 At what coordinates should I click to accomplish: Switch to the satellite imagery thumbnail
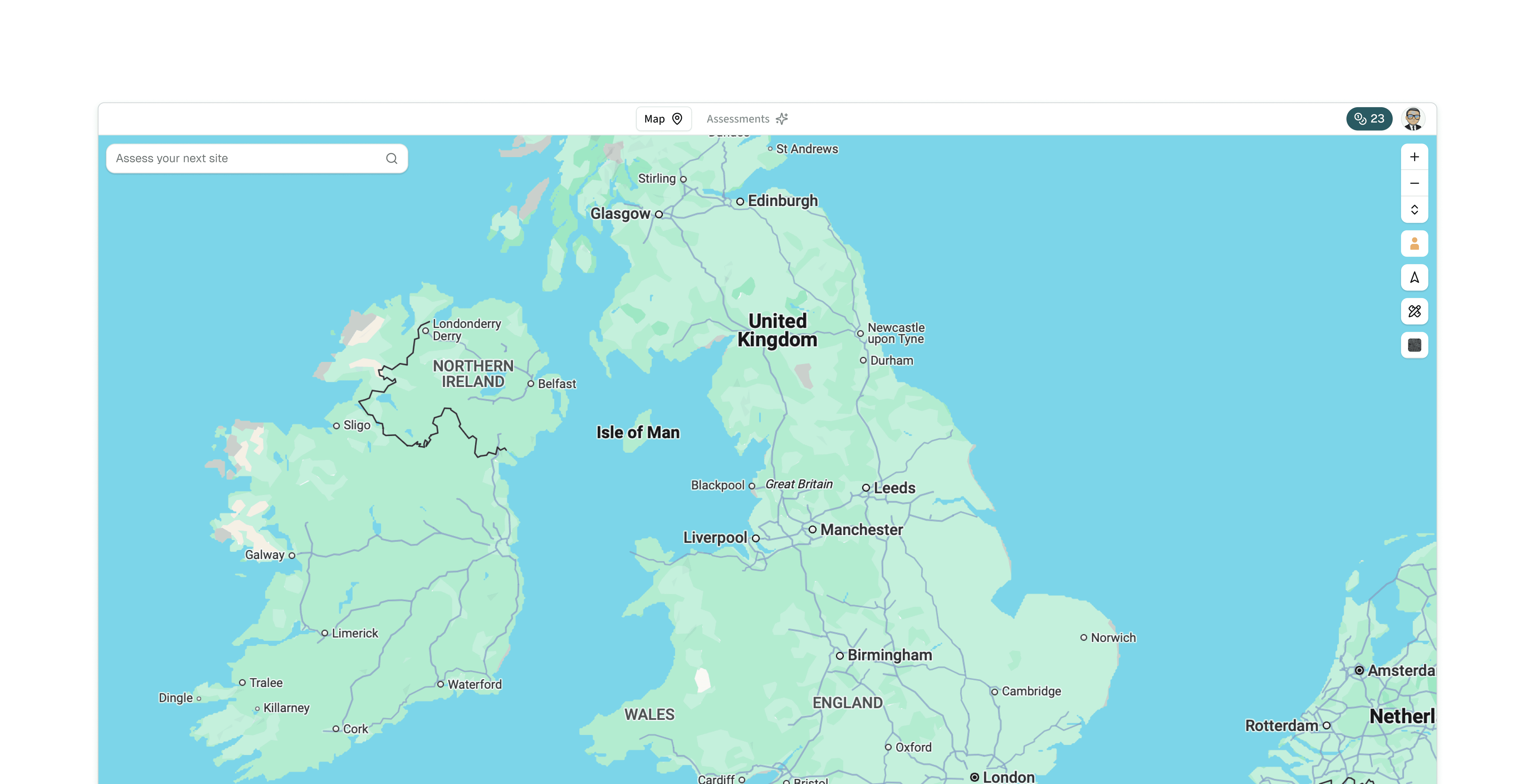[x=1414, y=345]
